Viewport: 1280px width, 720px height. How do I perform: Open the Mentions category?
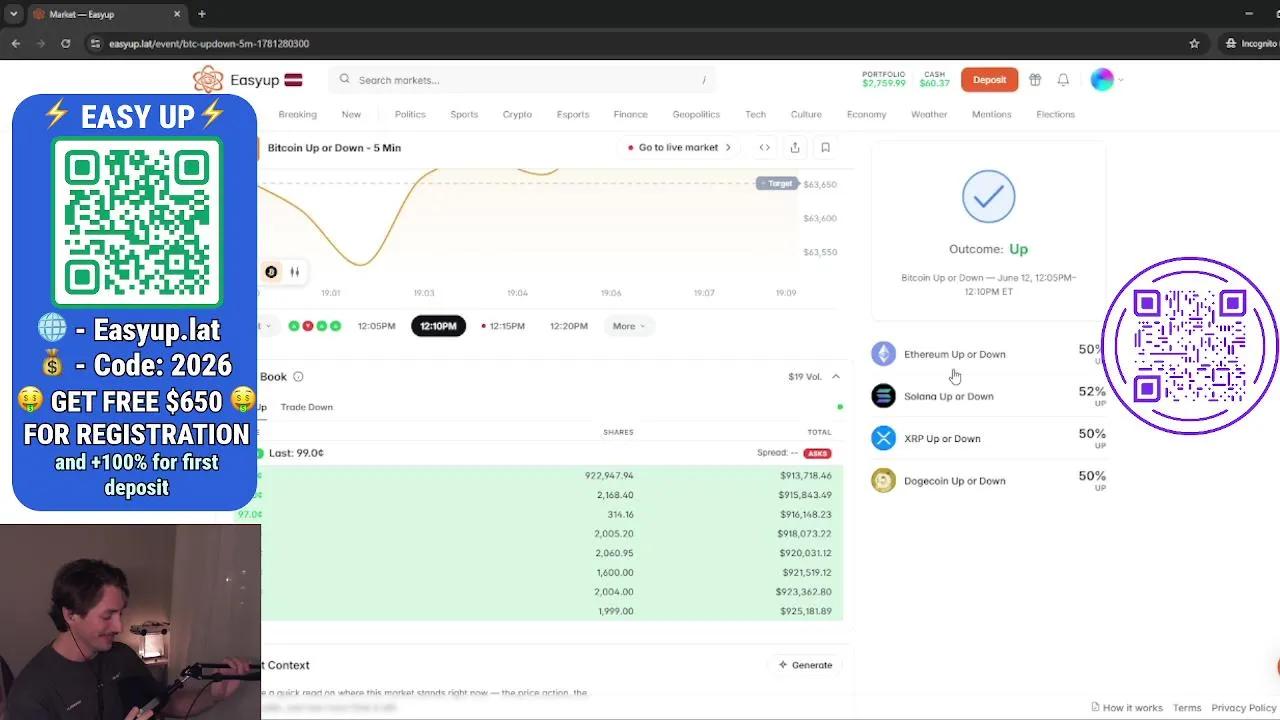[x=992, y=115]
